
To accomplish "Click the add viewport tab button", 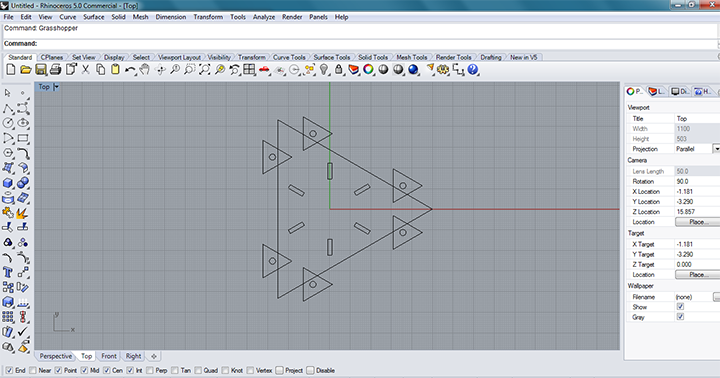I will pyautogui.click(x=154, y=356).
